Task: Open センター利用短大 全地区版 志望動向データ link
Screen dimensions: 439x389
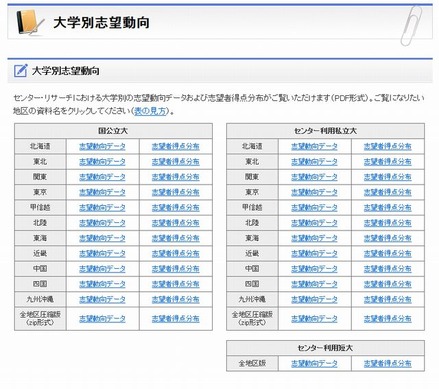Action: [x=314, y=363]
